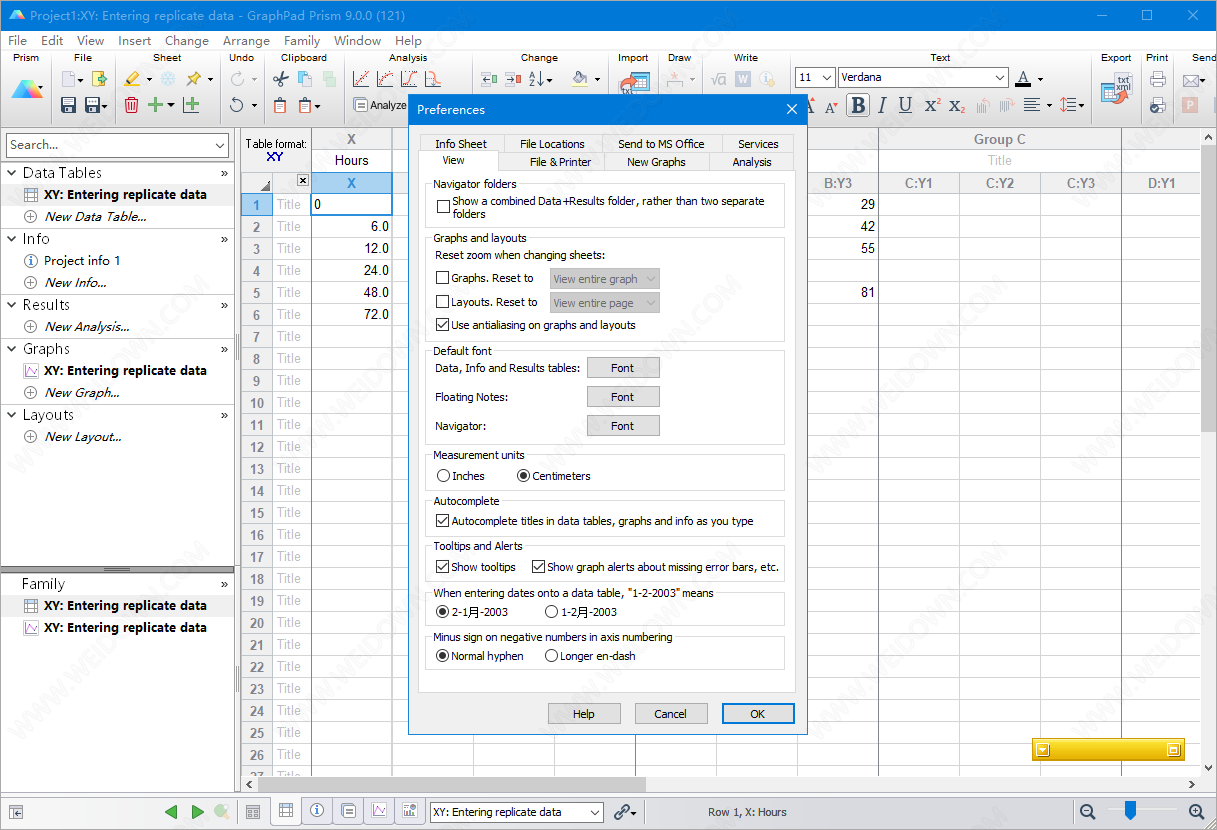
Task: Toggle Underline text formatting
Action: click(x=905, y=105)
